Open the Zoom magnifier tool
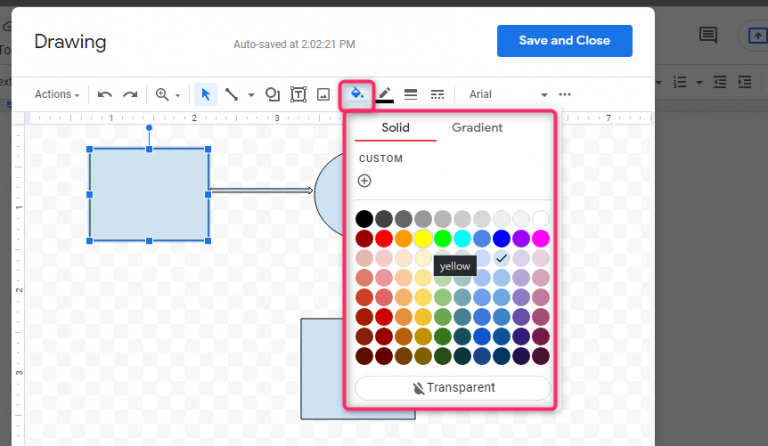 click(x=162, y=94)
